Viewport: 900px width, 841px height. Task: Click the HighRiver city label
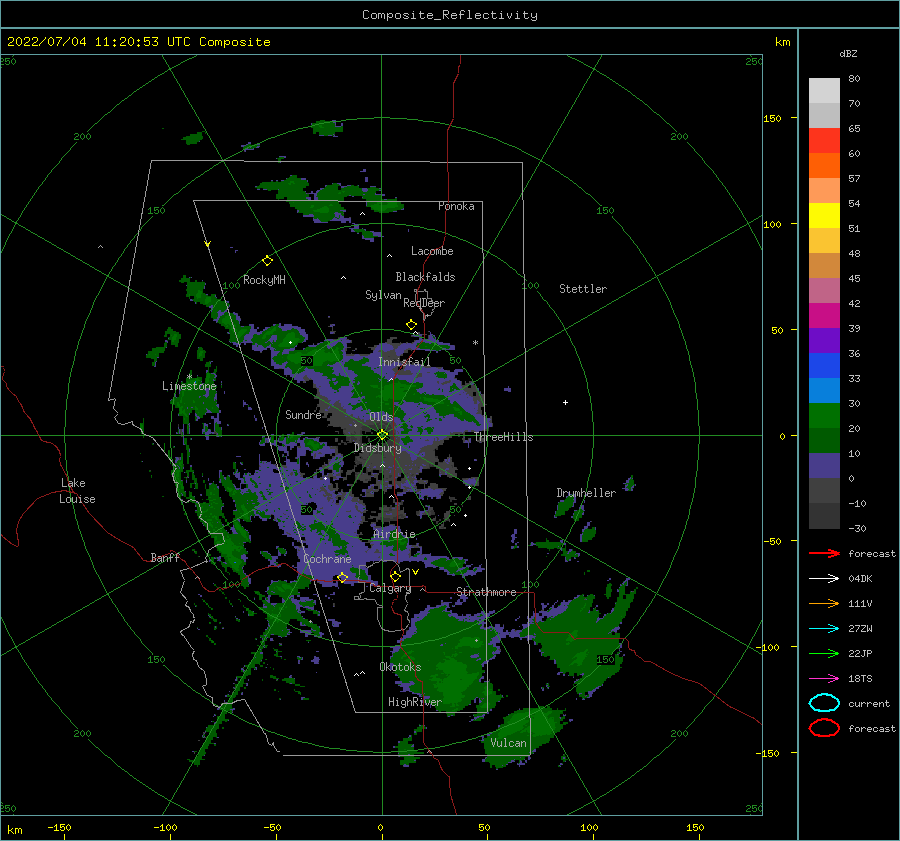click(x=415, y=702)
